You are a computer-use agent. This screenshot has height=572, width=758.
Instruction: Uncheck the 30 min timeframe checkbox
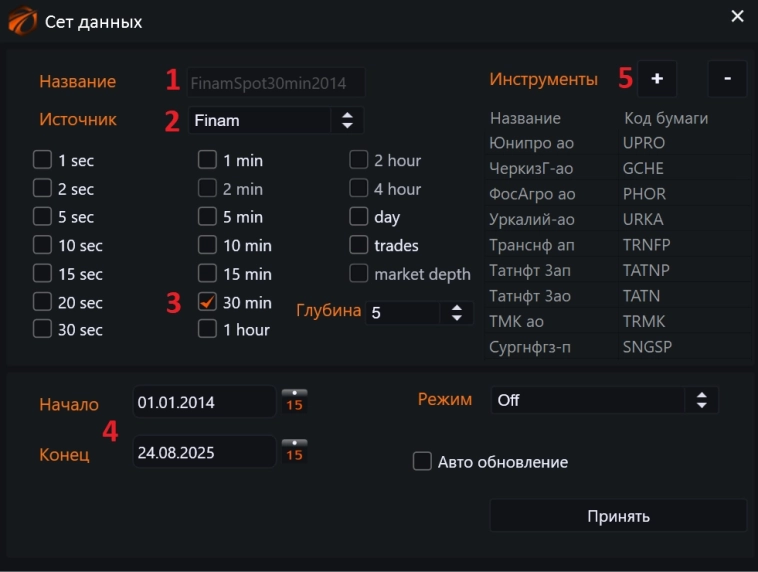[x=208, y=302]
